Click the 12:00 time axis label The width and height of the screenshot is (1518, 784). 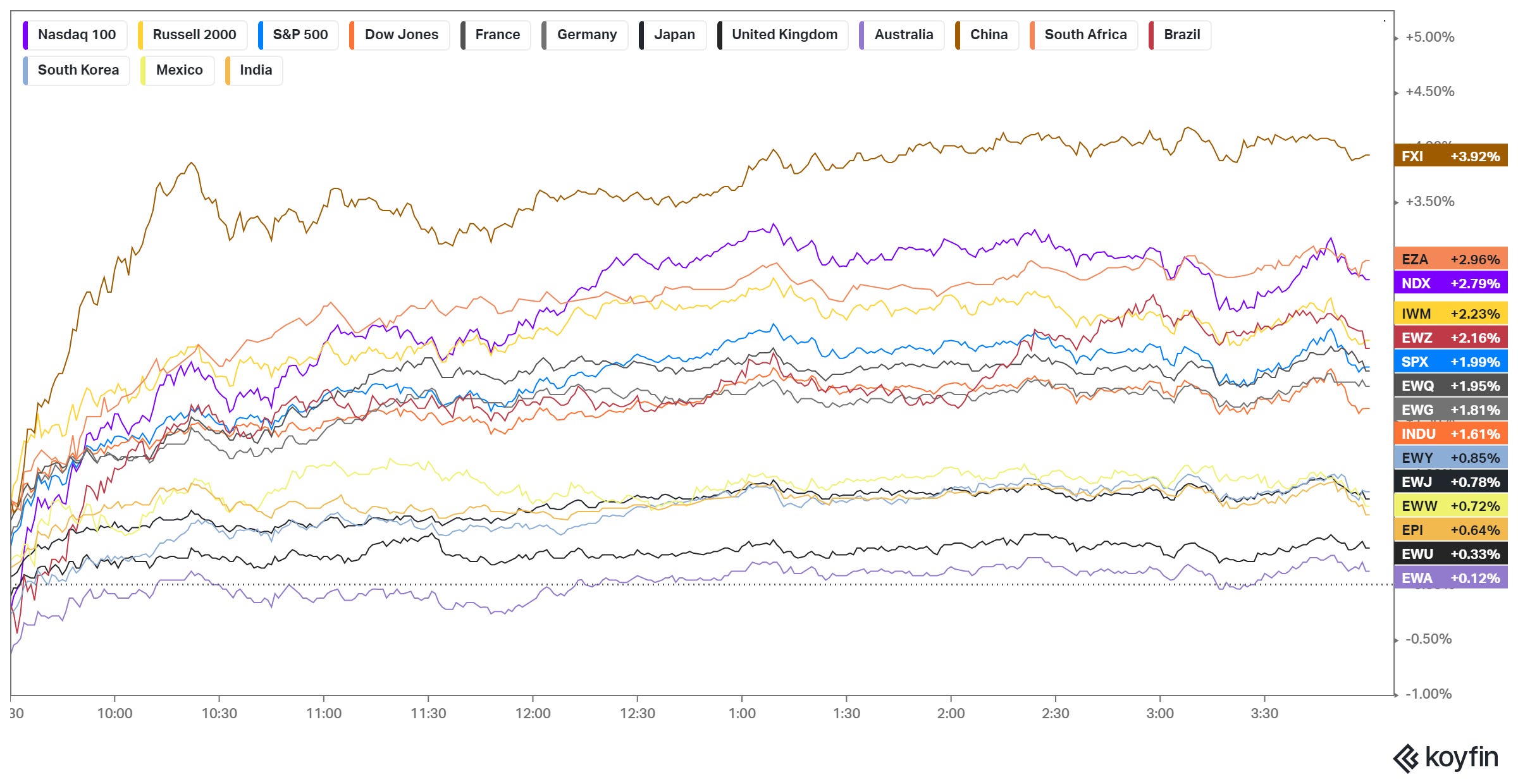[x=533, y=714]
